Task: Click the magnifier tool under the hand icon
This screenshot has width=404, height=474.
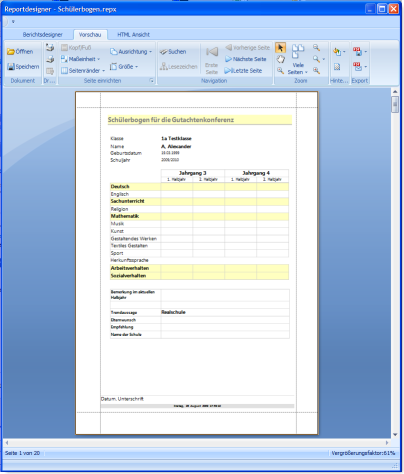Action: coord(281,71)
